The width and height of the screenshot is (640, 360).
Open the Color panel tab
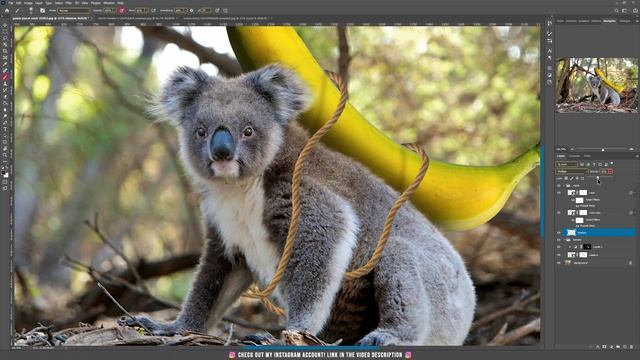[x=560, y=21]
